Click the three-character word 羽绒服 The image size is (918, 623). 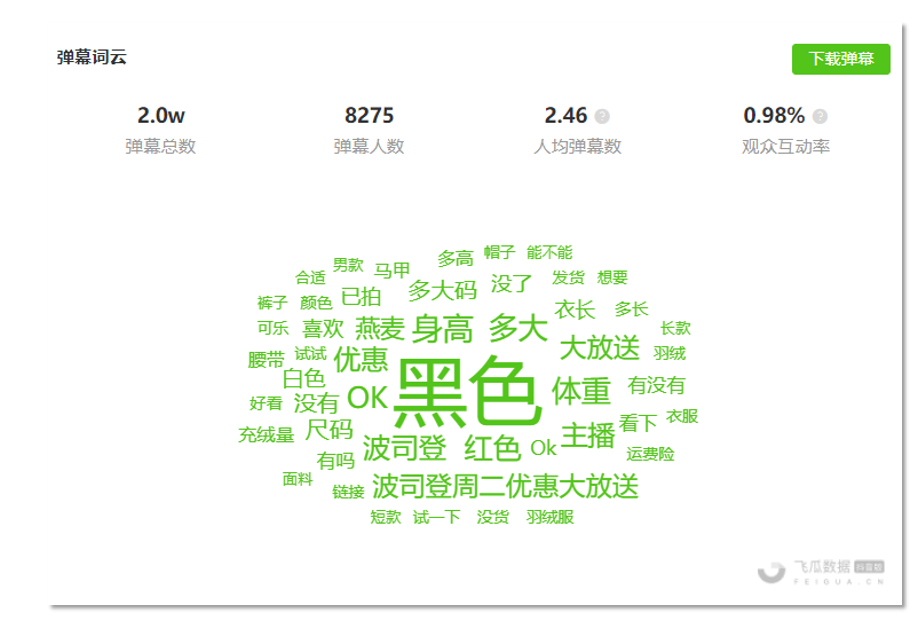(x=550, y=517)
